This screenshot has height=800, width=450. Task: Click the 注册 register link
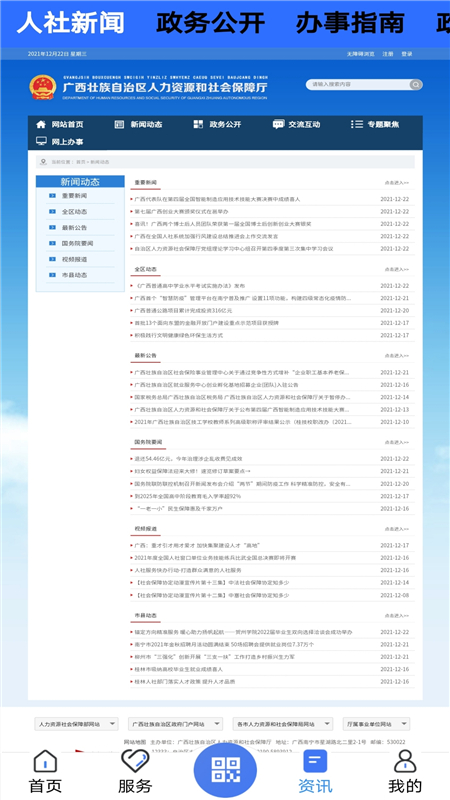click(x=388, y=54)
